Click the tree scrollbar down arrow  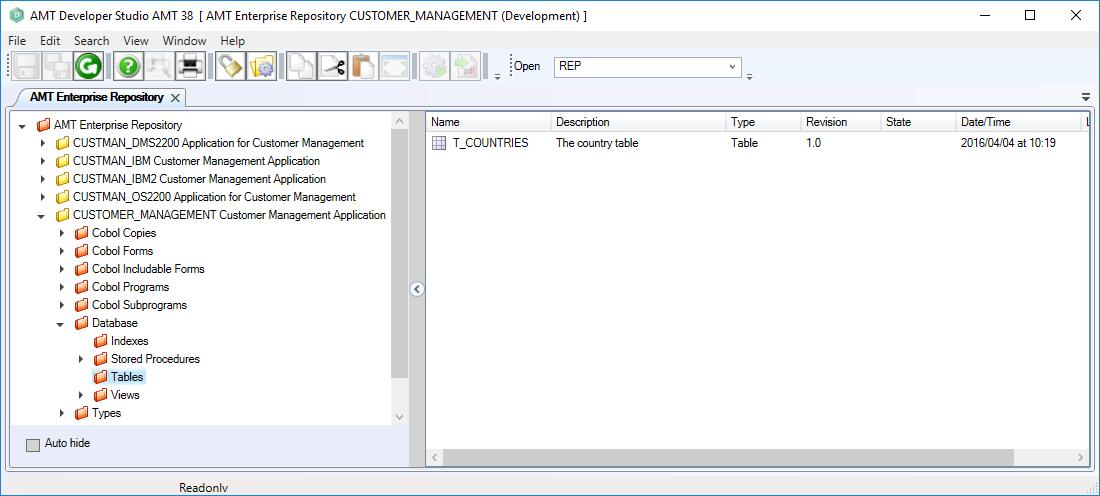[399, 417]
